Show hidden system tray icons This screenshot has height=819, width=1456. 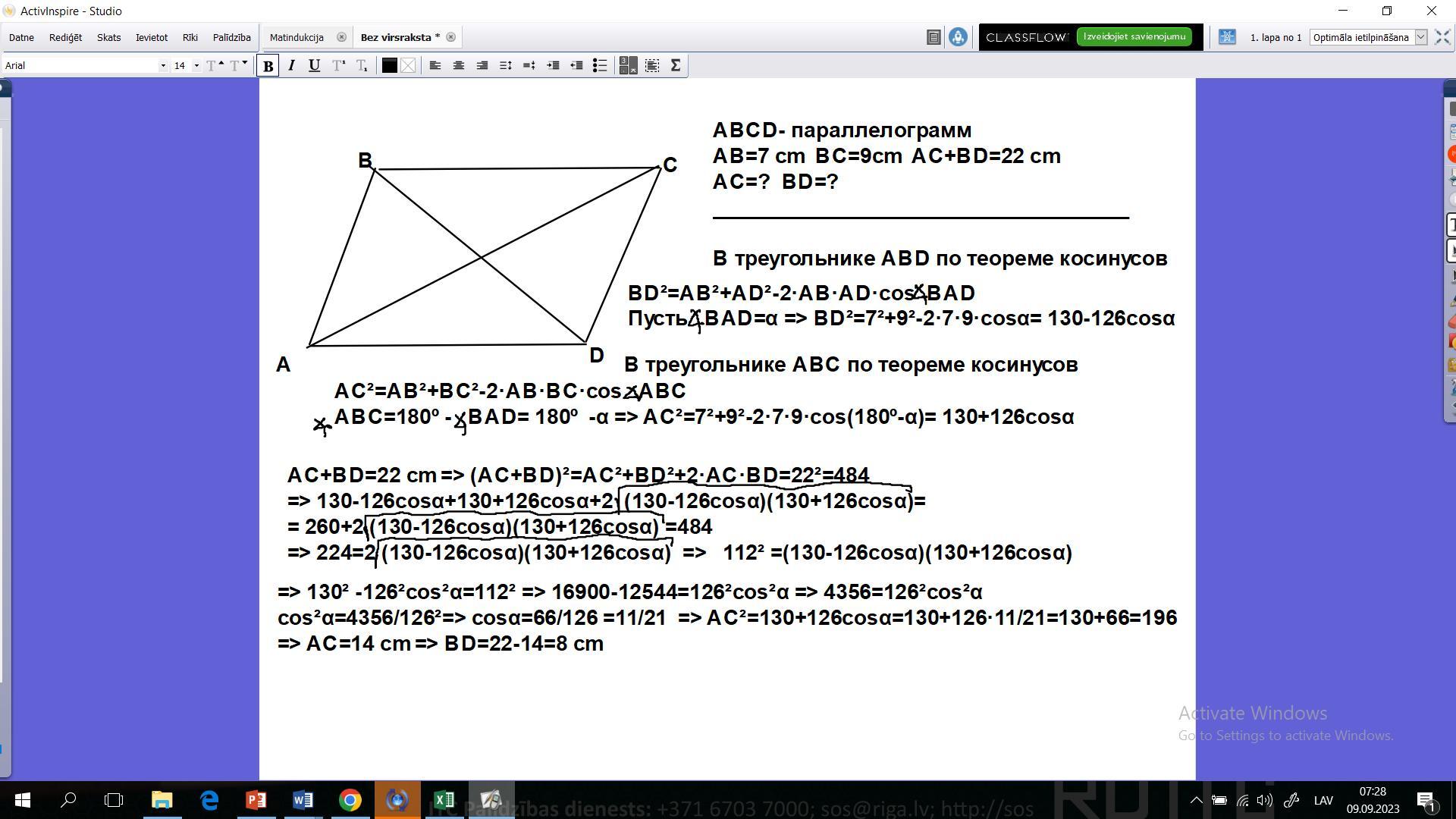pos(1196,800)
